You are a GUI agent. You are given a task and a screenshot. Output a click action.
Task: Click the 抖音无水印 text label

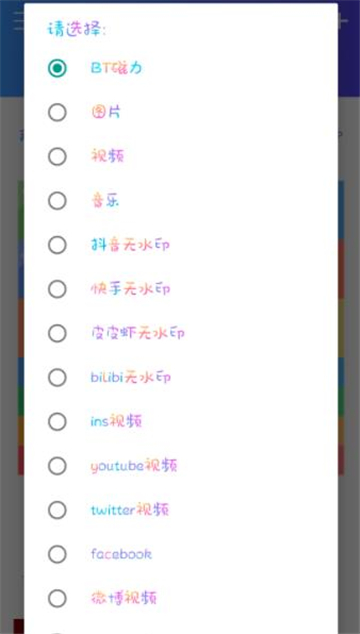(130, 245)
